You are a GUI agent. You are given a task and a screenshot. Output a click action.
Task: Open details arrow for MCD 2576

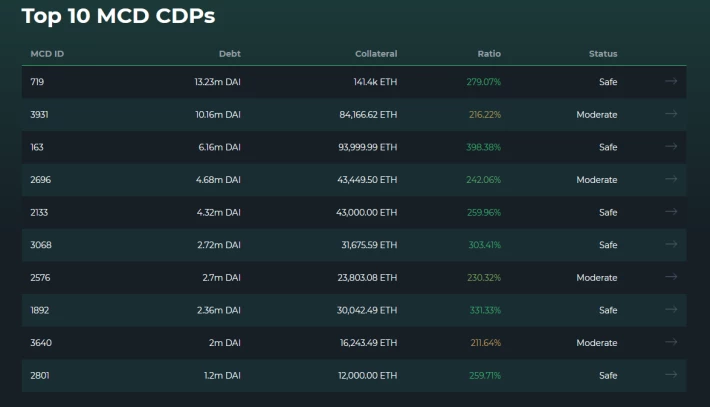coord(671,277)
